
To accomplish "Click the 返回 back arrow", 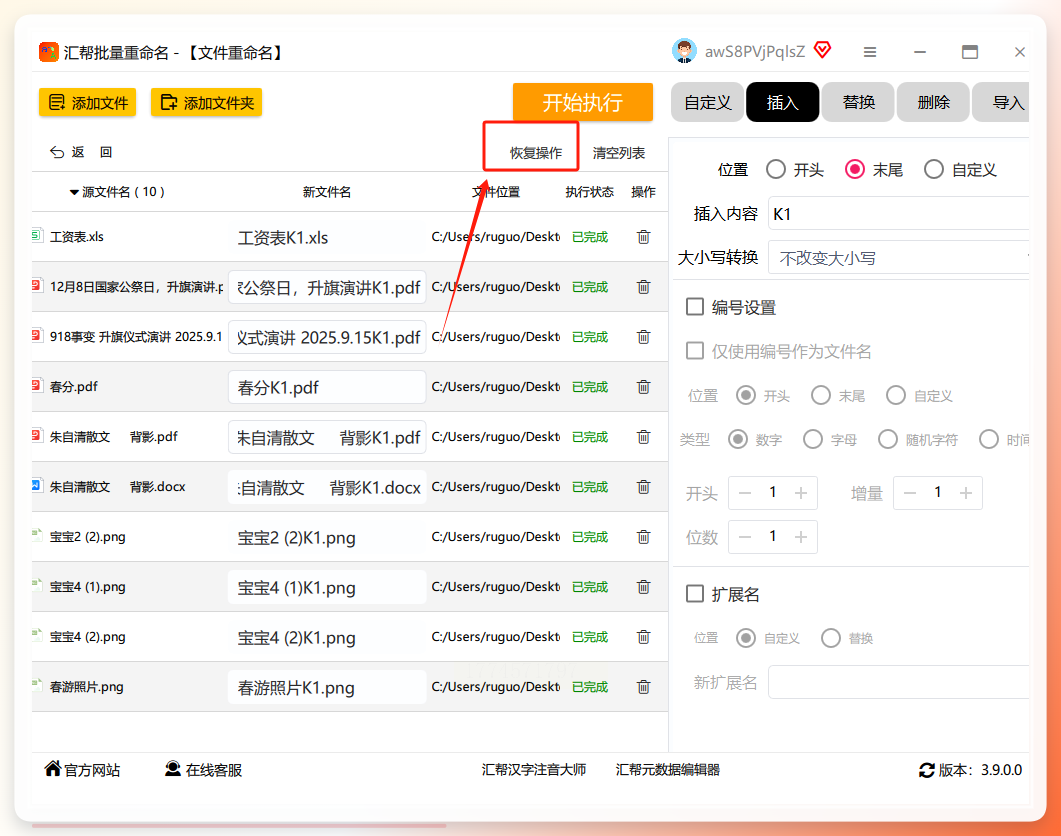I will click(x=58, y=152).
